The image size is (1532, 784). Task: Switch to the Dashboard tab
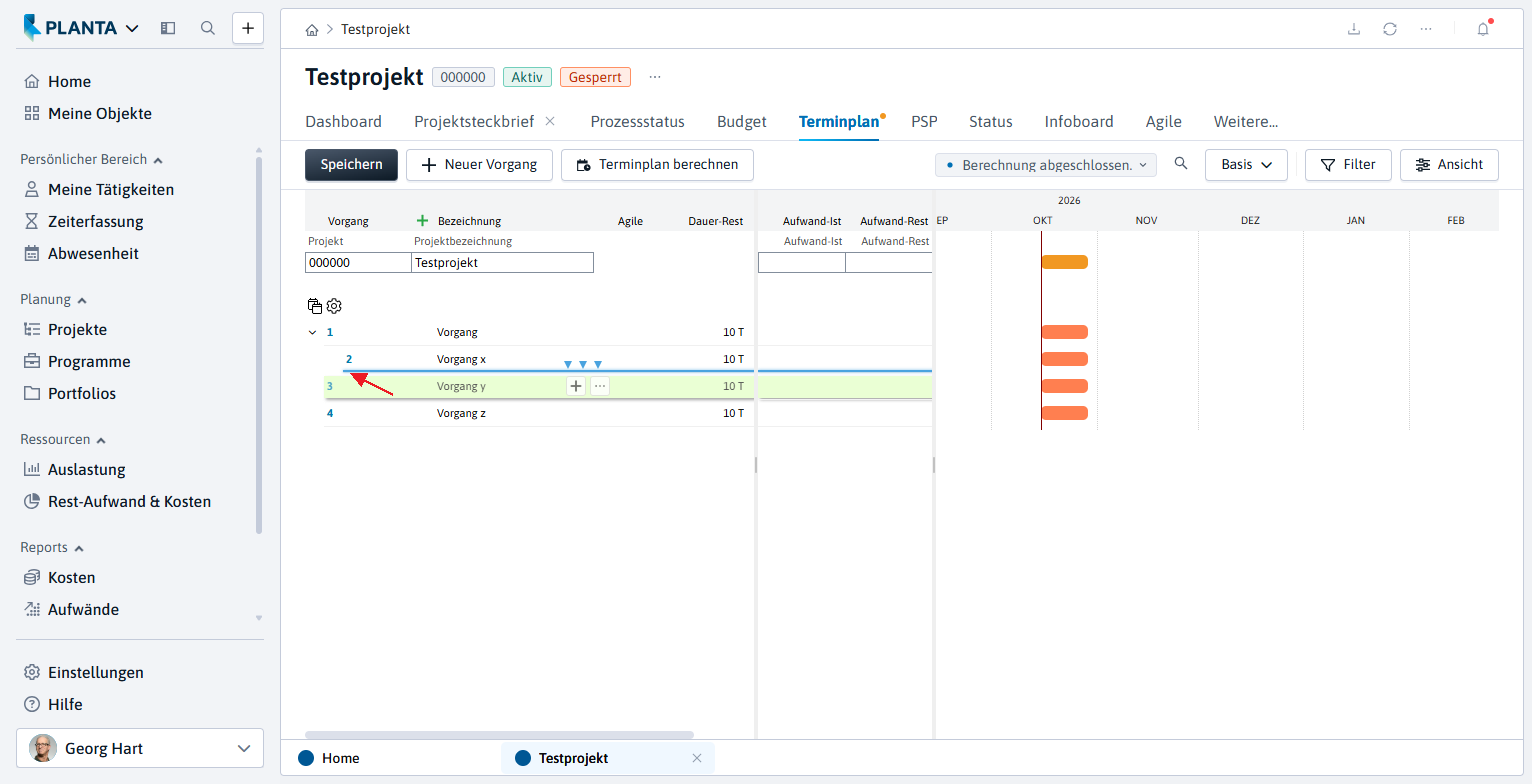tap(343, 122)
